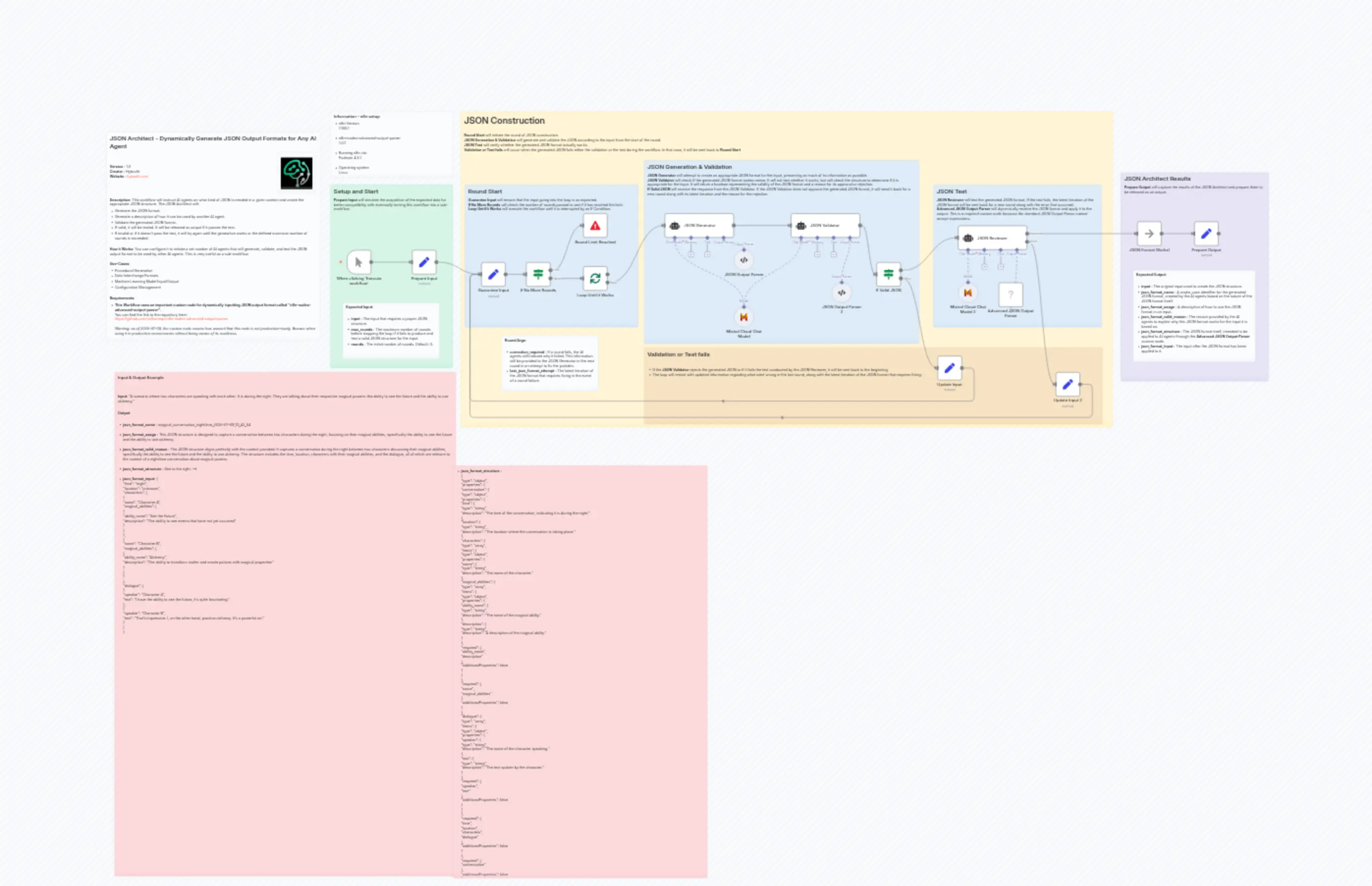This screenshot has width=1372, height=886.
Task: Click the plus connector under JSON Generator
Action: point(692,254)
